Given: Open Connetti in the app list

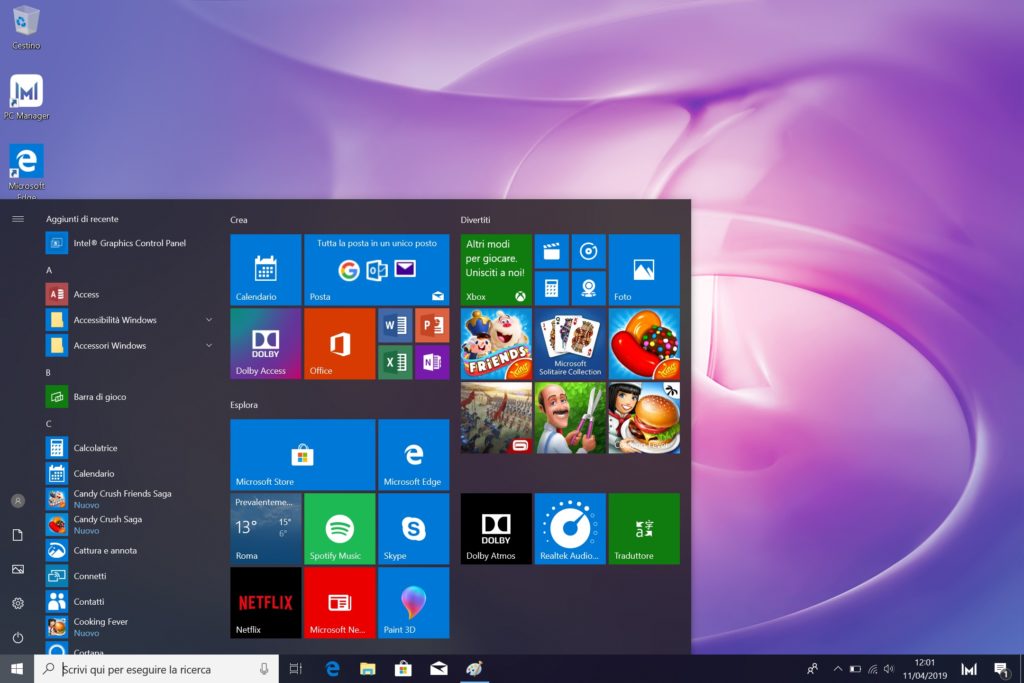Looking at the screenshot, I should (130, 576).
